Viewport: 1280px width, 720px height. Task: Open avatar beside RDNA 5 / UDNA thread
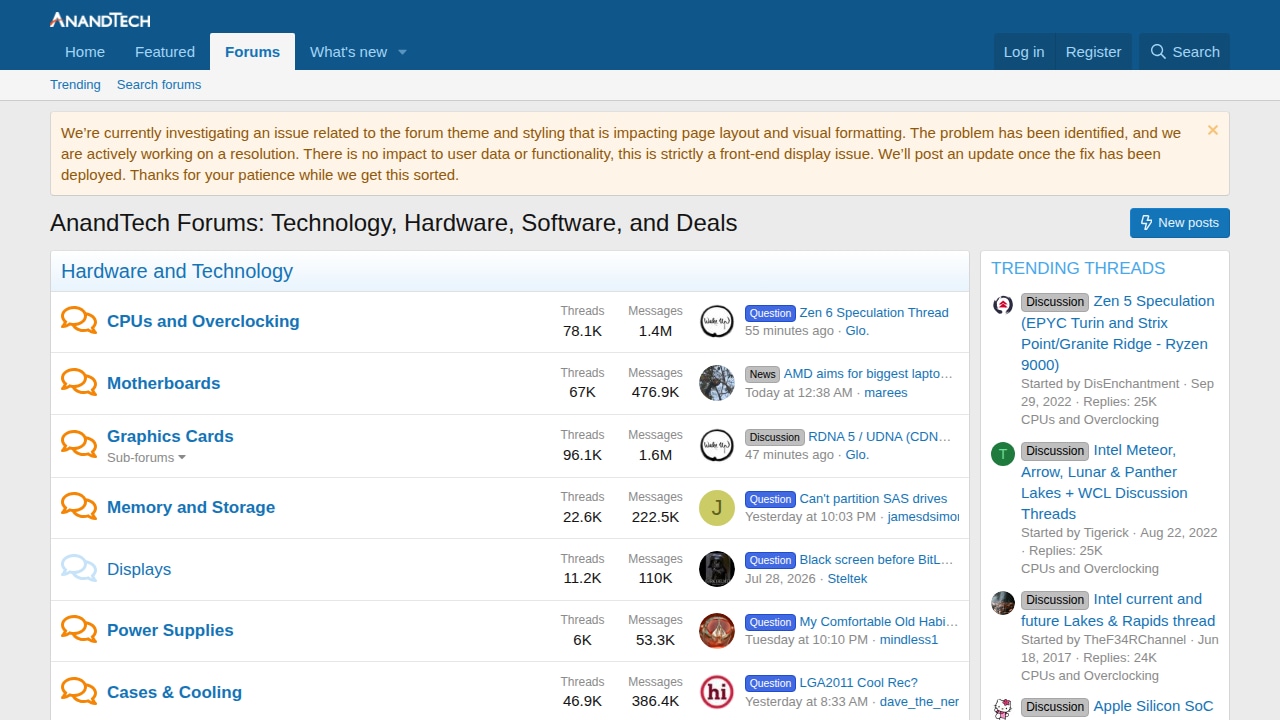pos(717,445)
